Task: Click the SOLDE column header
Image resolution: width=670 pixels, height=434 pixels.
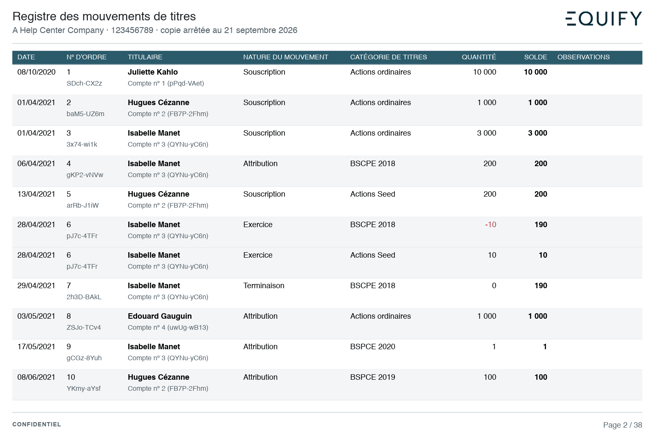Action: point(535,57)
